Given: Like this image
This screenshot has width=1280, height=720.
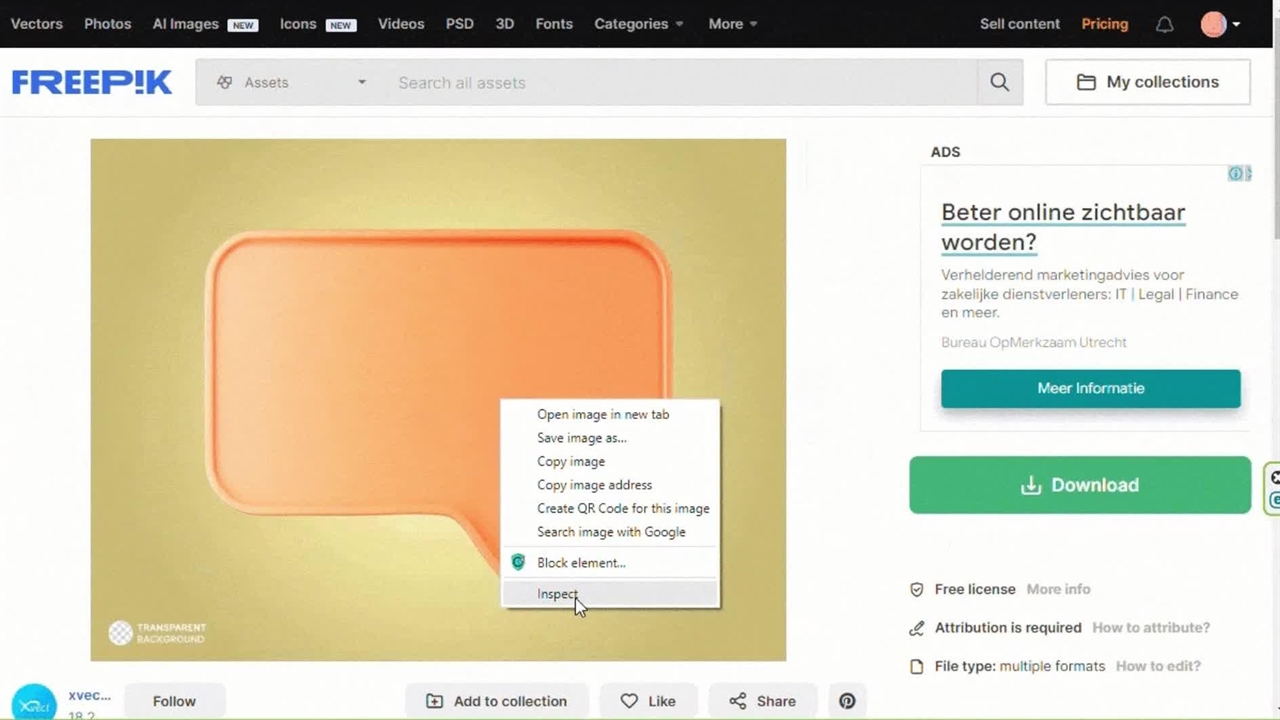Looking at the screenshot, I should pyautogui.click(x=647, y=701).
